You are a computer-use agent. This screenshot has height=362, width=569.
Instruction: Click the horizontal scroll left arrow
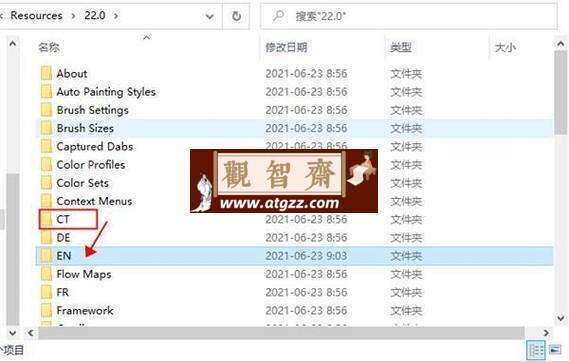(x=30, y=333)
